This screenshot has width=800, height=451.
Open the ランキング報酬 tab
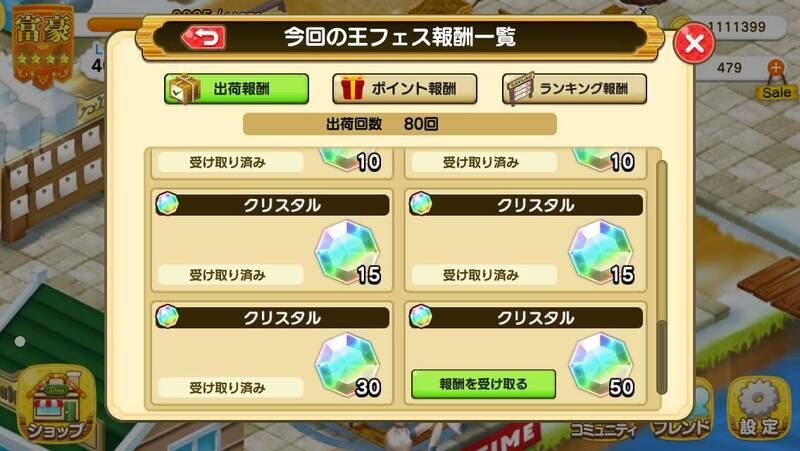coord(574,89)
